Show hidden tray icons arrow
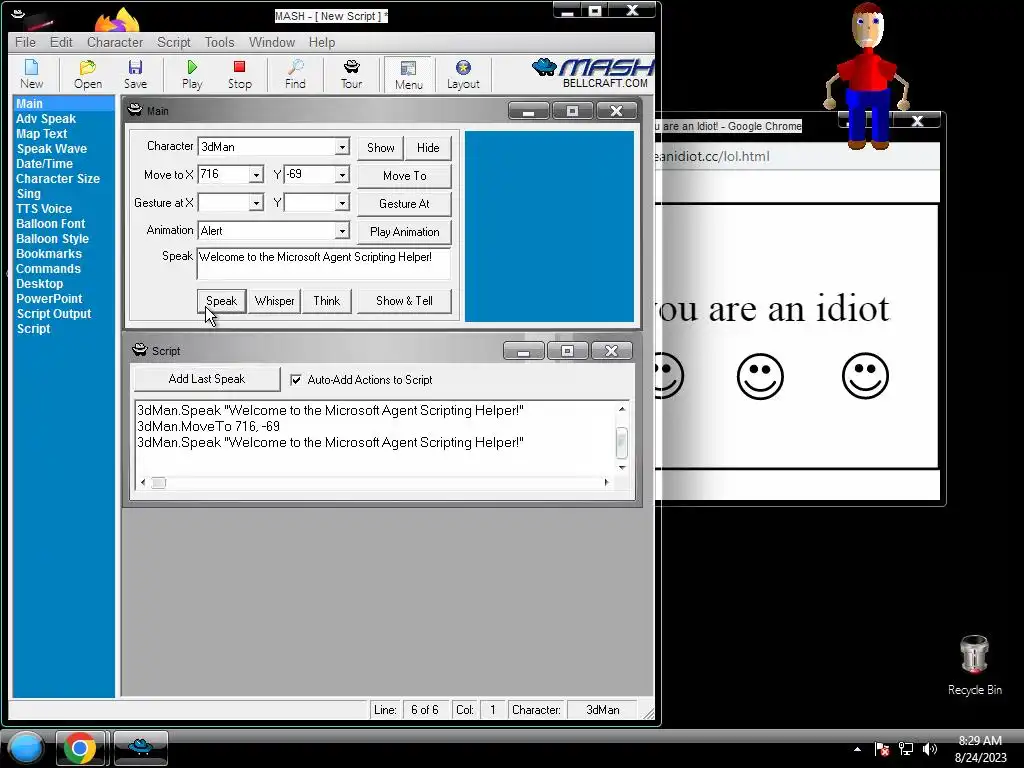Image resolution: width=1024 pixels, height=768 pixels. point(857,749)
